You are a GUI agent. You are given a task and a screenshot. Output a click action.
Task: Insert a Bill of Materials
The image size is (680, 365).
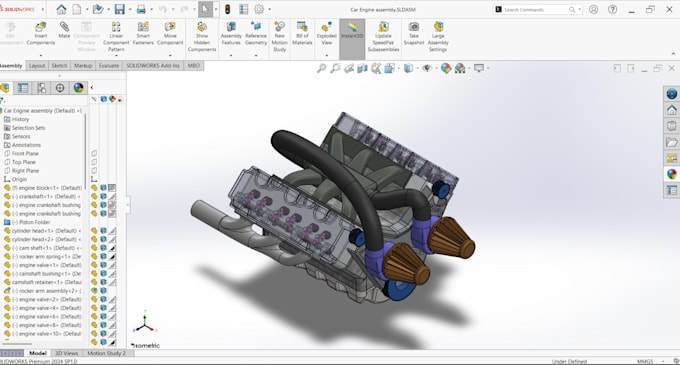click(x=302, y=34)
